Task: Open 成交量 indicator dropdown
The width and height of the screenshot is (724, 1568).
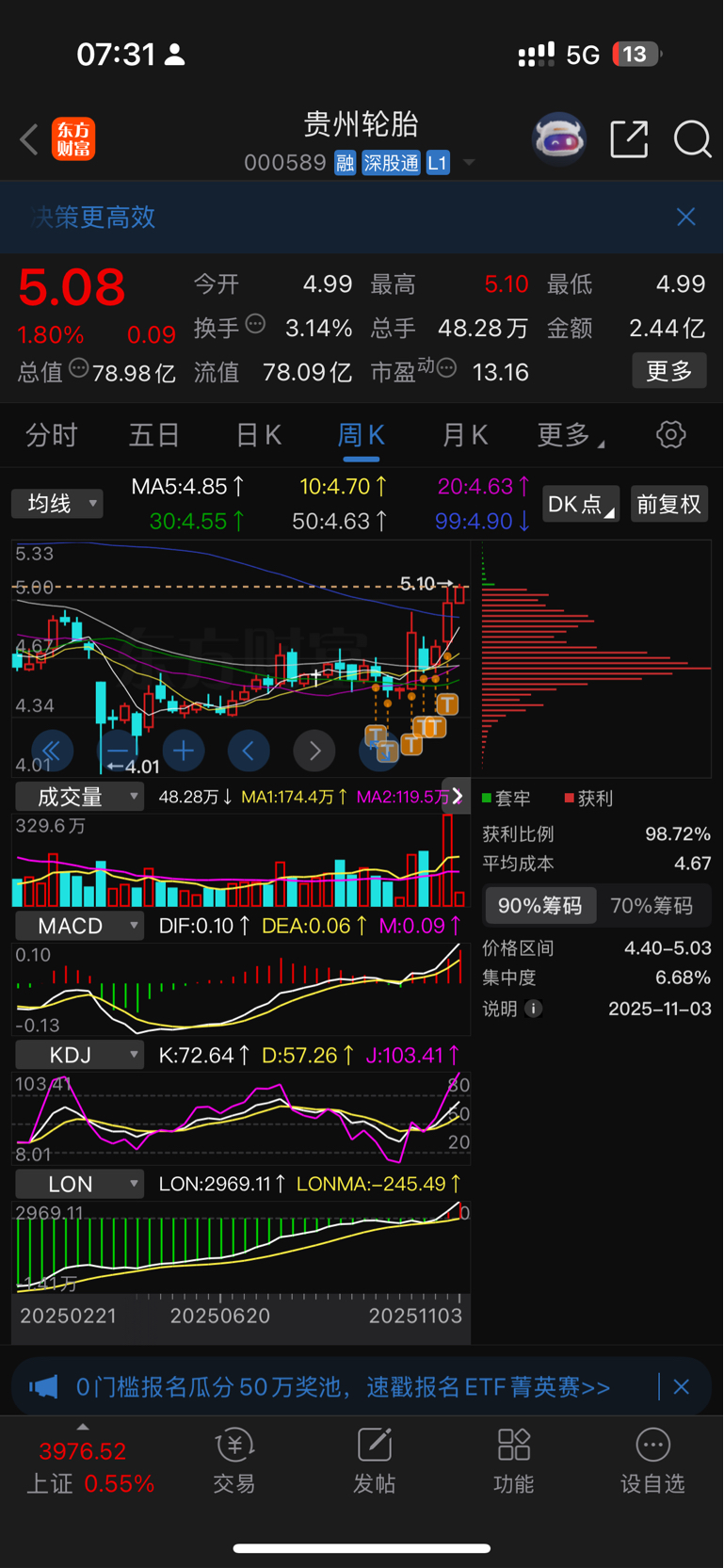Action: pyautogui.click(x=79, y=797)
